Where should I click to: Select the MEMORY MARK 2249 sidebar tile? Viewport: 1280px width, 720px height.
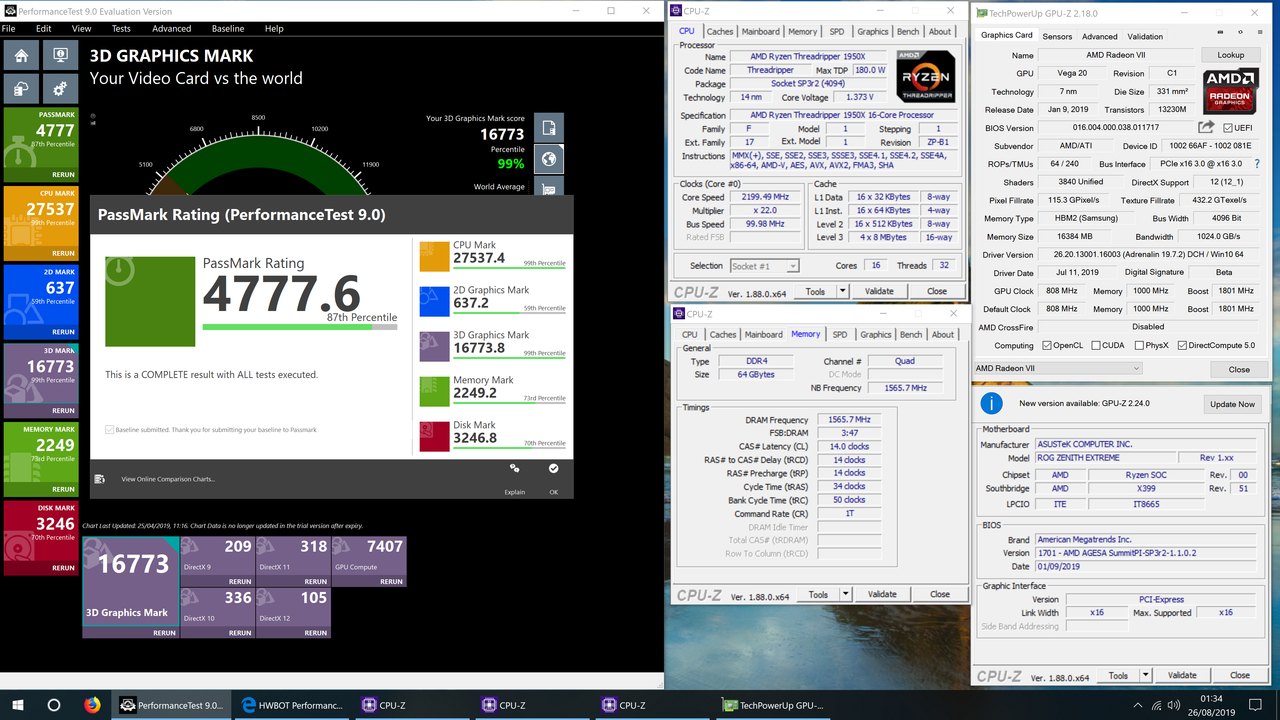click(42, 458)
